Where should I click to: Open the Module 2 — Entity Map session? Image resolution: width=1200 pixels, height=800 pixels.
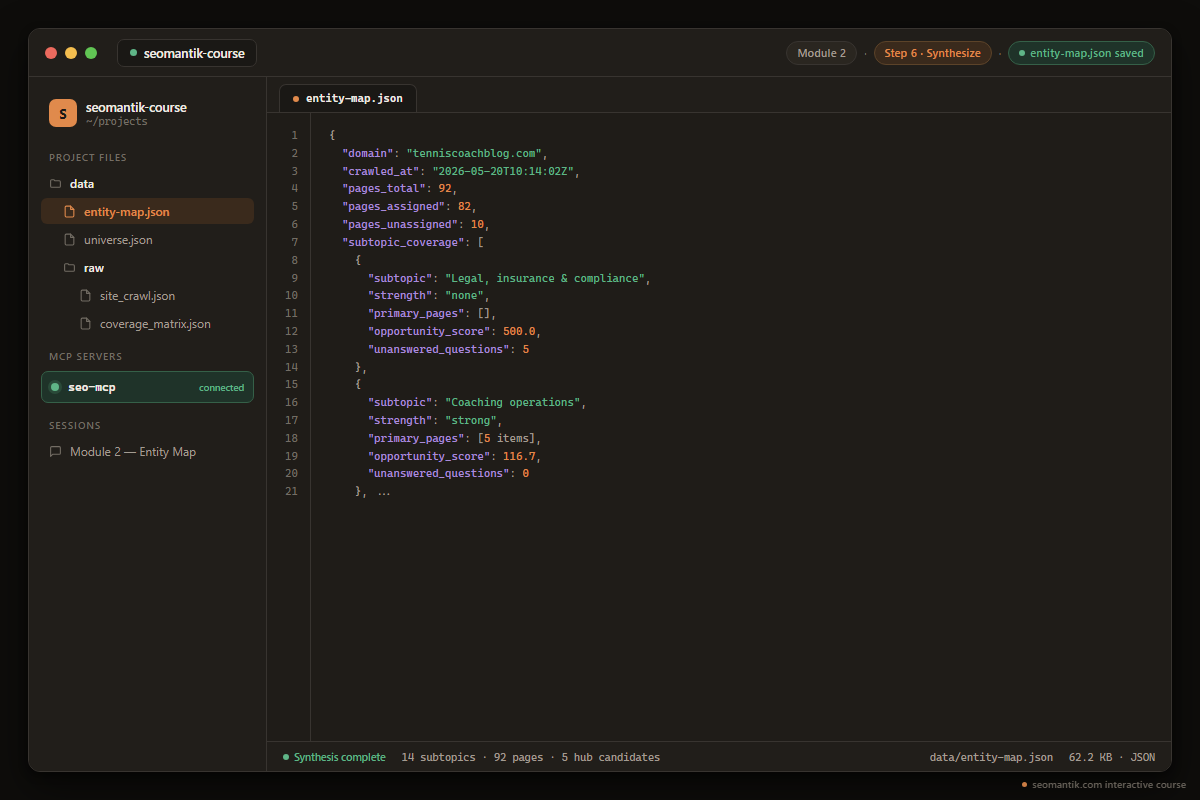147,452
